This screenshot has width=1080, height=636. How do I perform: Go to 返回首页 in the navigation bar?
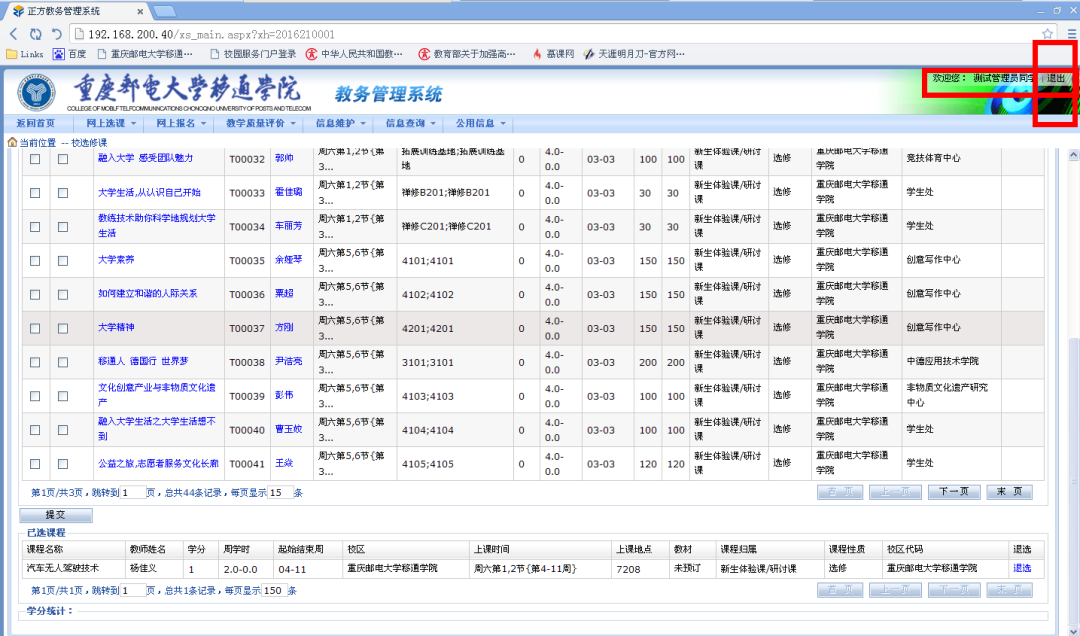pos(36,123)
